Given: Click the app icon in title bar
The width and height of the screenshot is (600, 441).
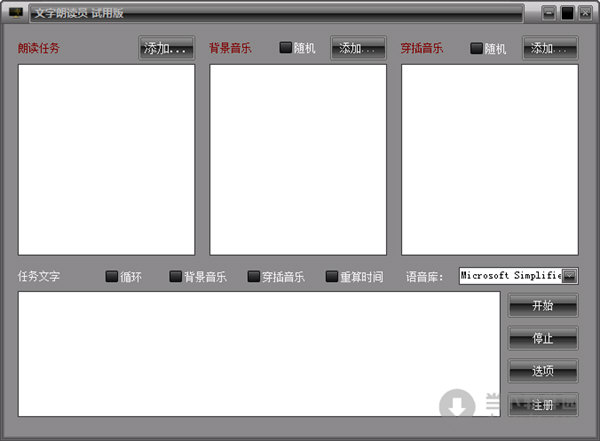Looking at the screenshot, I should (x=16, y=13).
